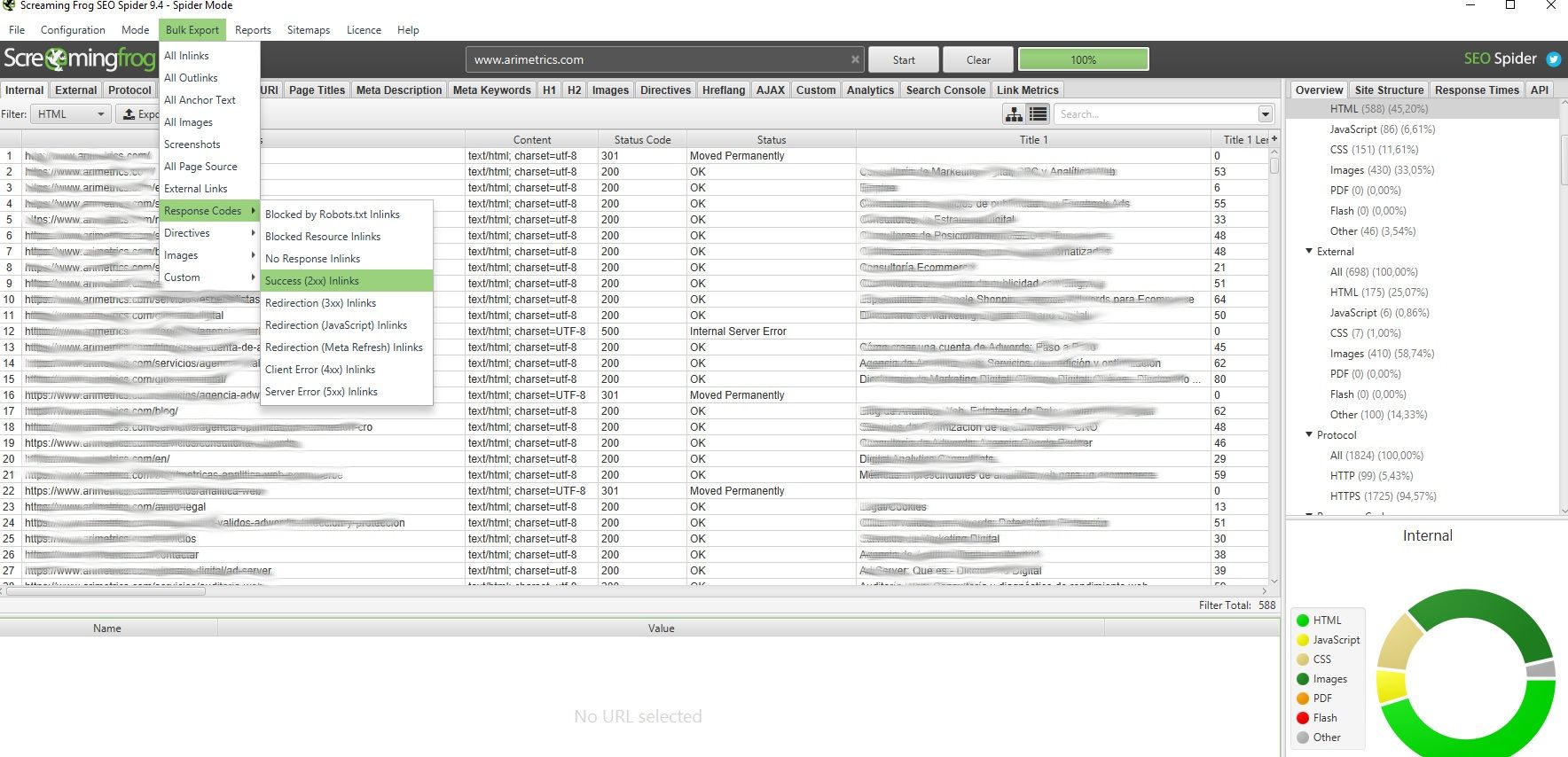Select HTTPS (1725) under Protocol
Screen dimensions: 1568x757
coord(1384,496)
